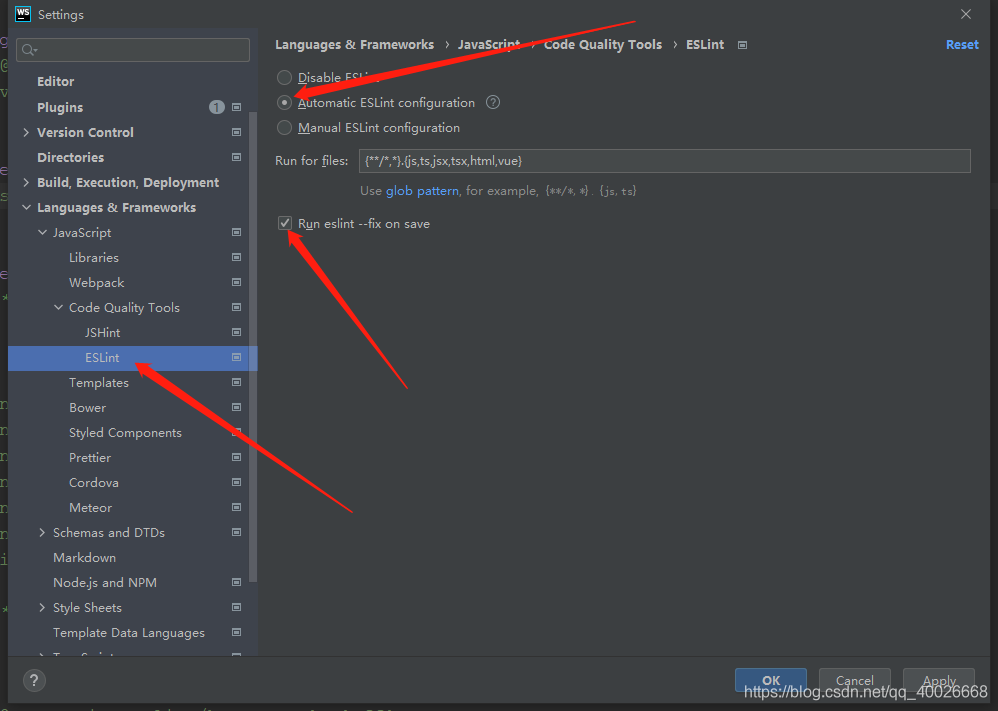Open the Directories settings page

click(x=70, y=157)
